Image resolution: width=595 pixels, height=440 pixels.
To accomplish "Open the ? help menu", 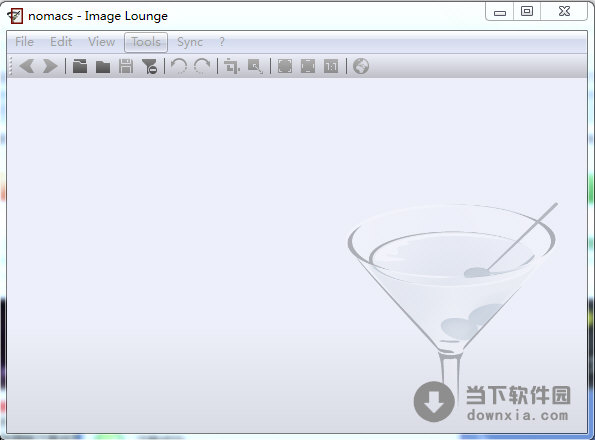I will pyautogui.click(x=222, y=42).
